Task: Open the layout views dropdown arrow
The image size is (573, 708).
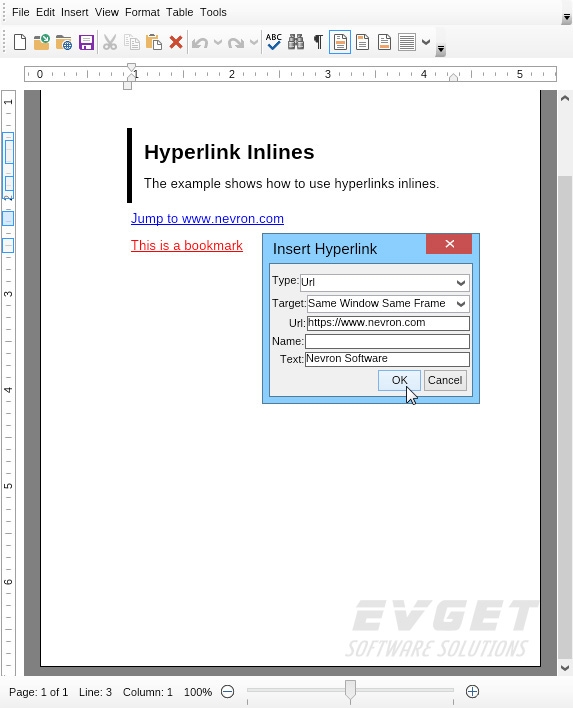Action: (426, 42)
